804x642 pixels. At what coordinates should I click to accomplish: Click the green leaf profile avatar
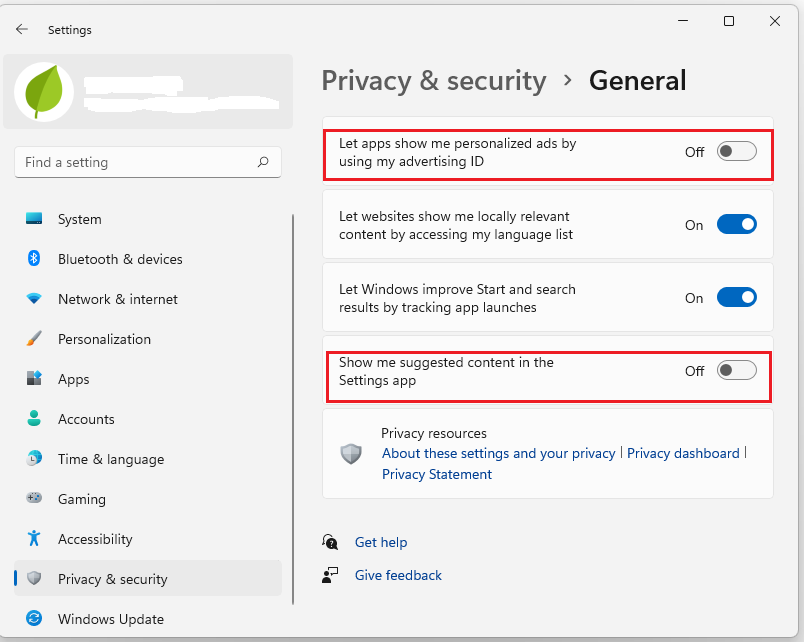pyautogui.click(x=44, y=92)
